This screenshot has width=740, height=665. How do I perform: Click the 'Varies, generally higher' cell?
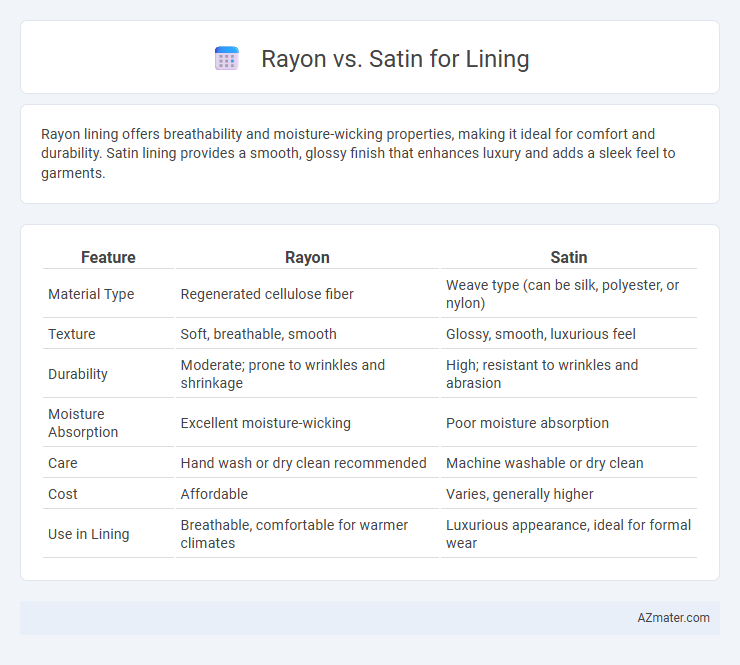[569, 494]
